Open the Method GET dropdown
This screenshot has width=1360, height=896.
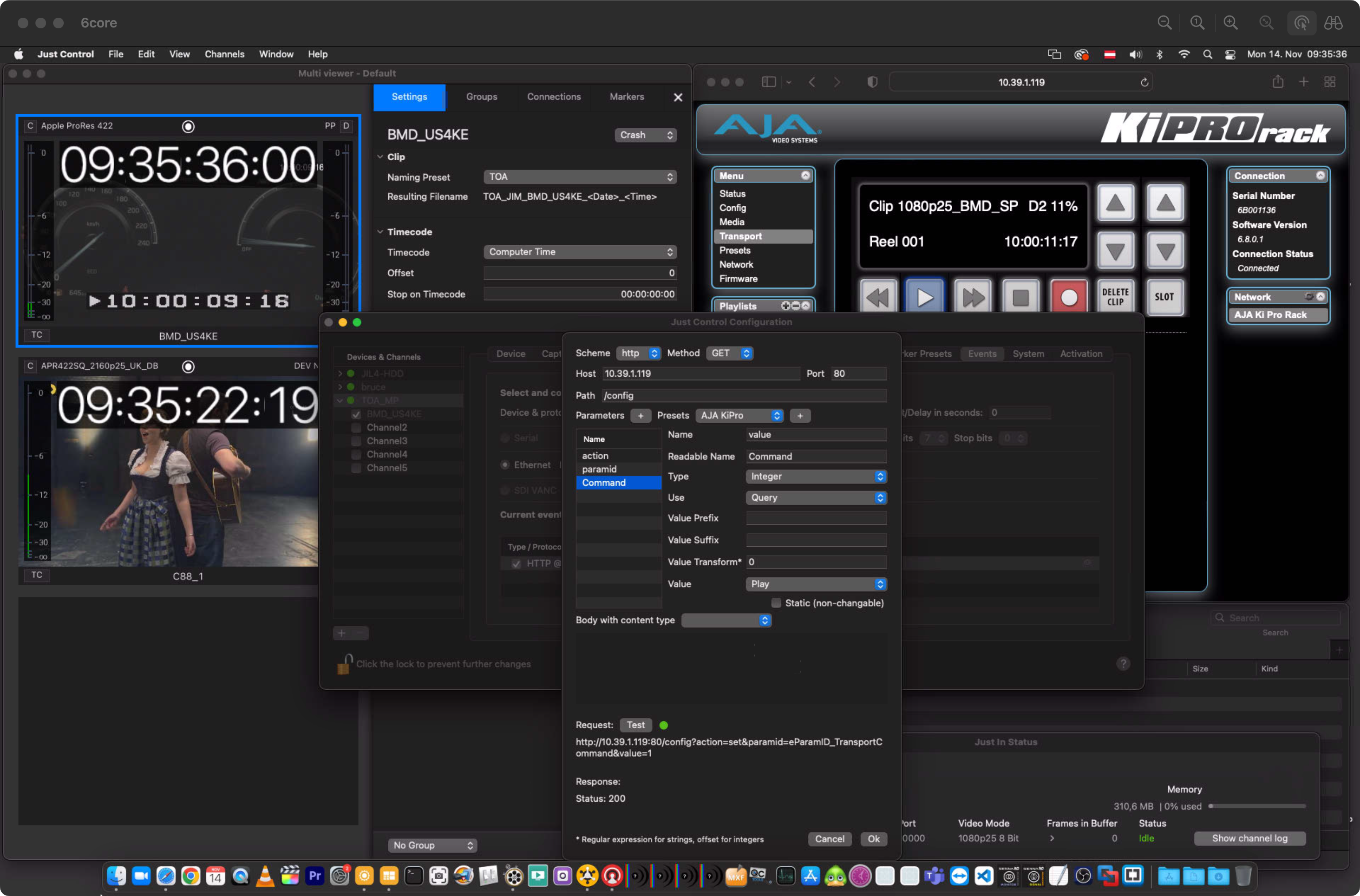pos(730,353)
